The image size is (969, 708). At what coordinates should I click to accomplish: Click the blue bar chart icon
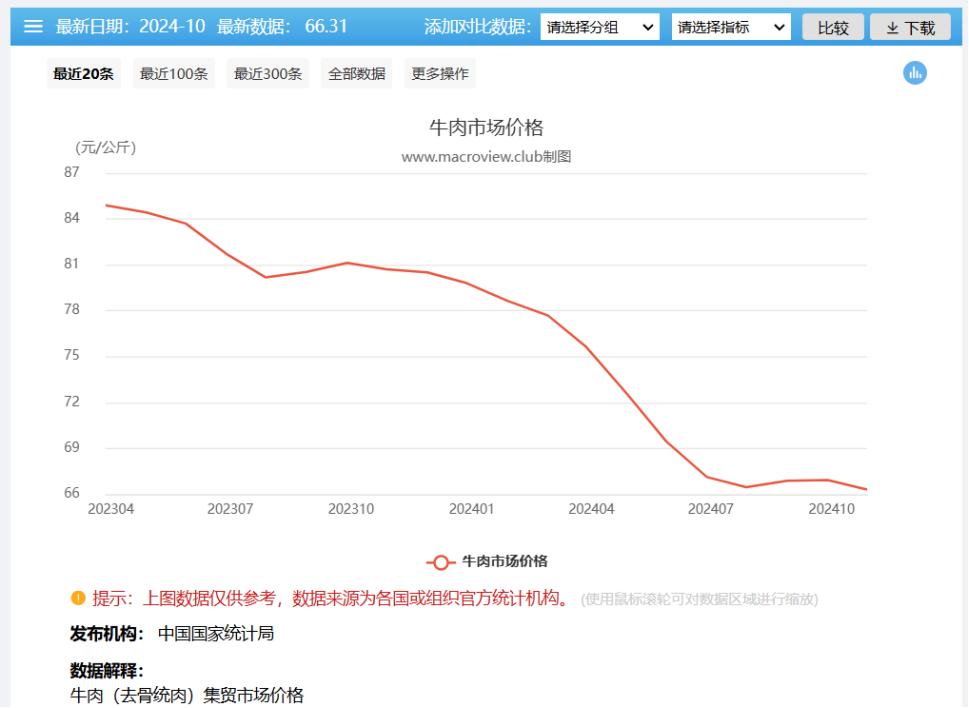click(x=914, y=73)
